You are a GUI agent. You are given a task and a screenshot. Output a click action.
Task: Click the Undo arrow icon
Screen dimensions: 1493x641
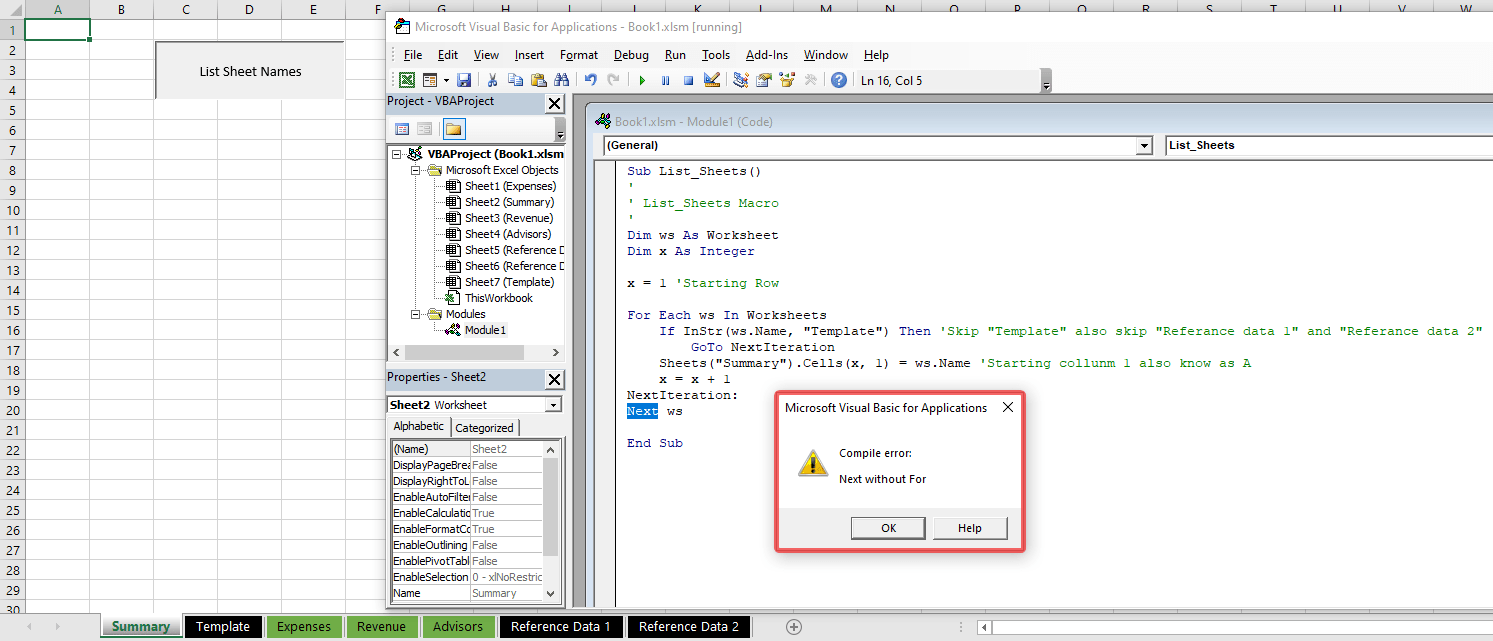(590, 80)
